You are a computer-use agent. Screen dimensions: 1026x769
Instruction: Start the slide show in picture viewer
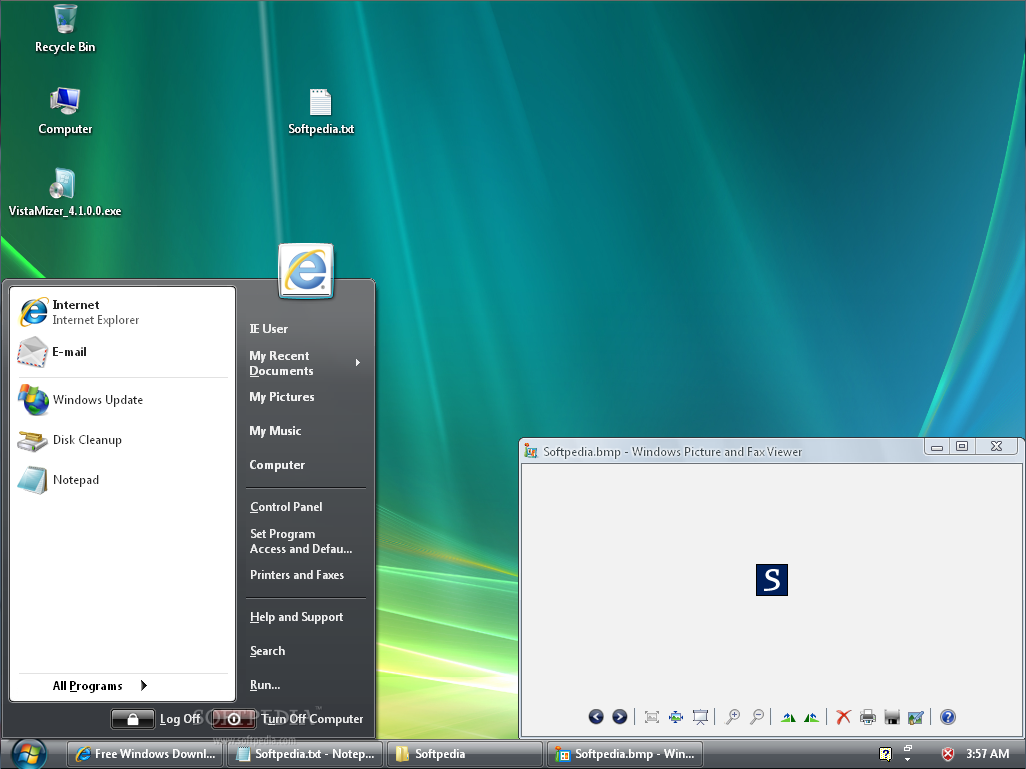click(700, 717)
